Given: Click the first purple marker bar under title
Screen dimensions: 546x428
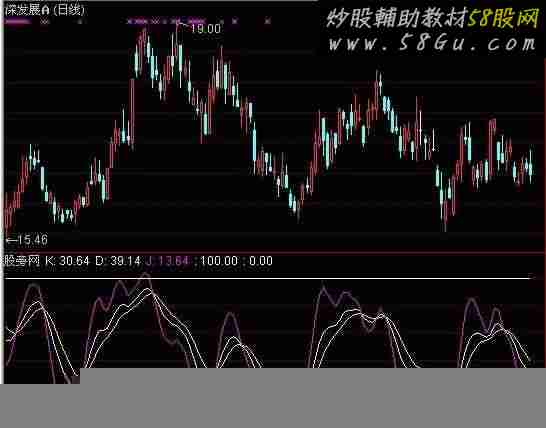Looking at the screenshot, I should point(17,22).
